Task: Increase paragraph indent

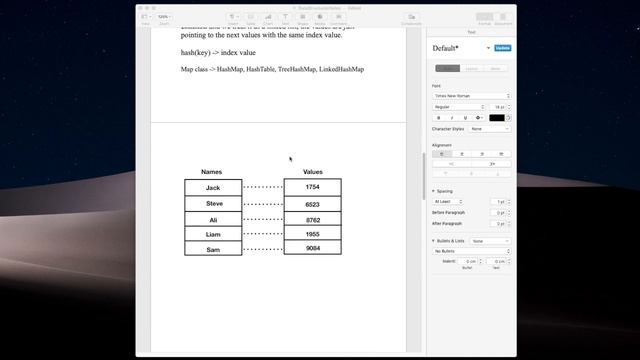Action: tap(491, 164)
